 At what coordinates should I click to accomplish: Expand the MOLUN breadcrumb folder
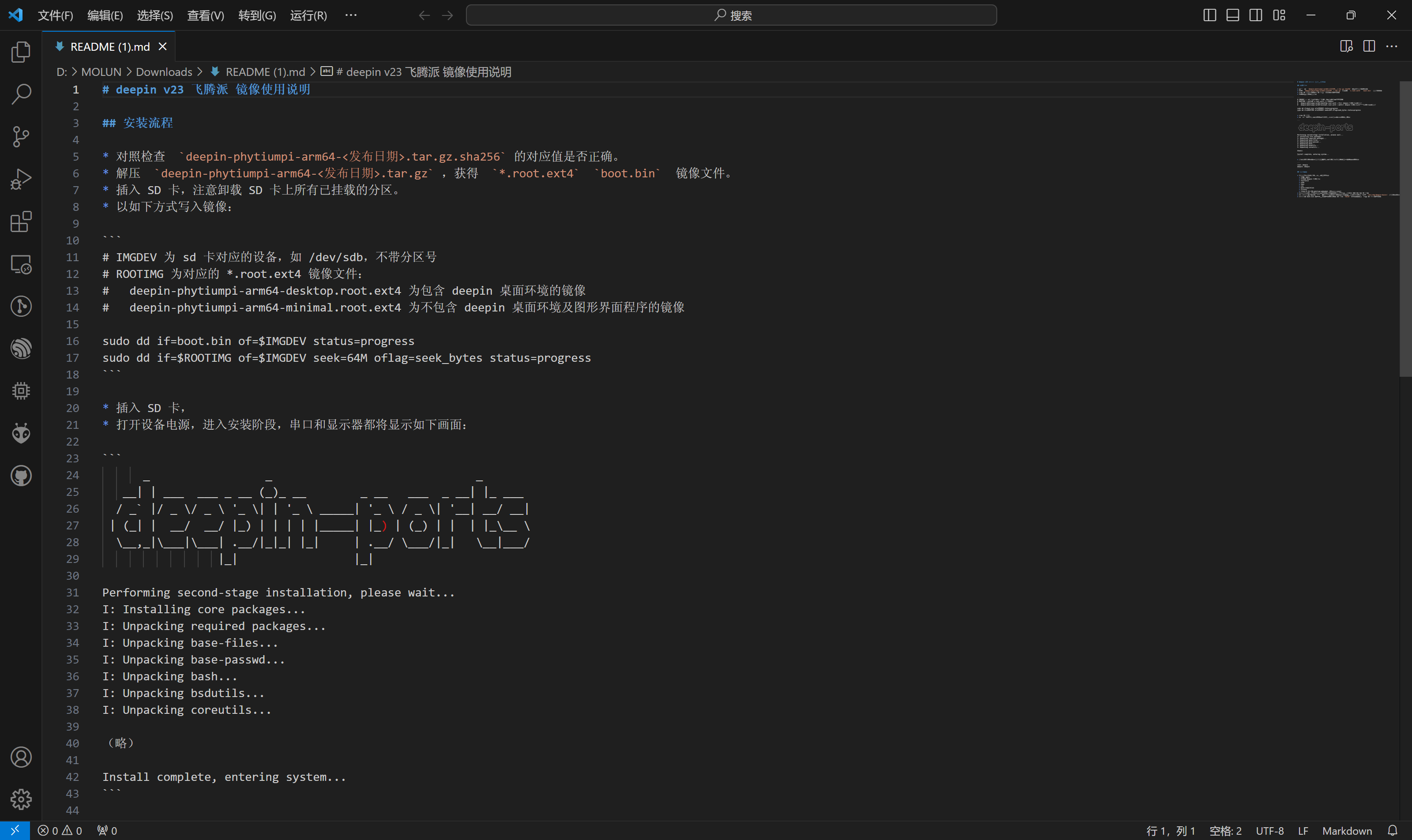pyautogui.click(x=101, y=72)
